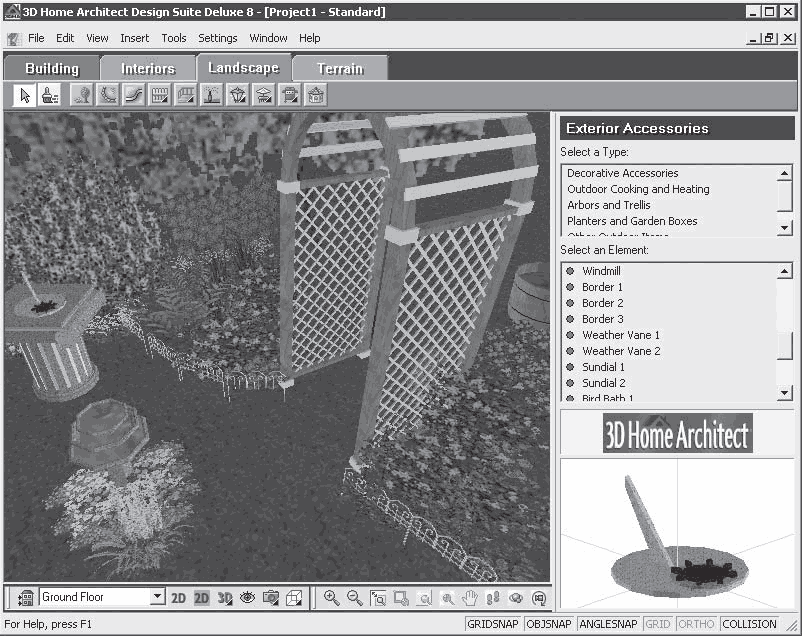
Task: Toggle GRIDSNAP in status bar
Action: (493, 624)
